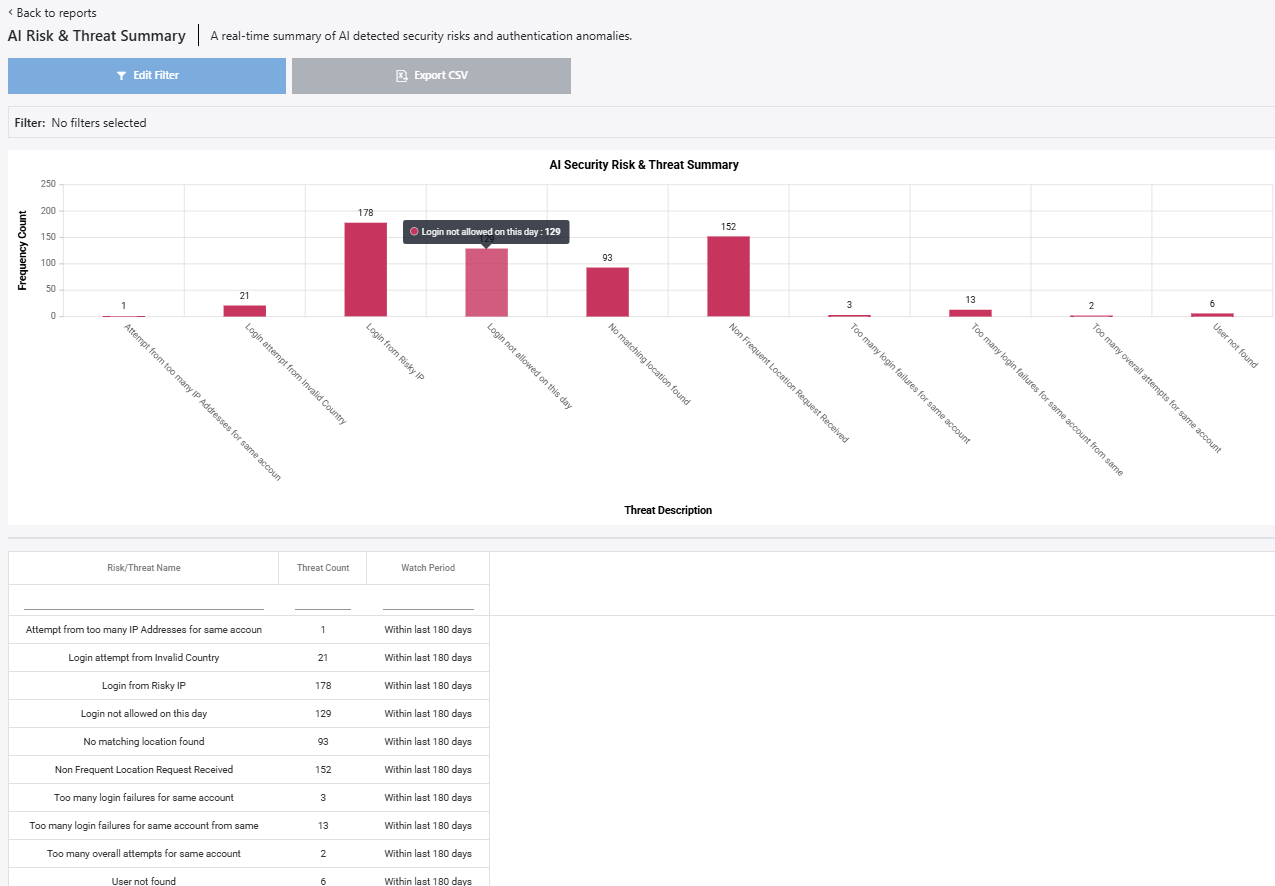Sort by Threat Count column header

tap(323, 568)
